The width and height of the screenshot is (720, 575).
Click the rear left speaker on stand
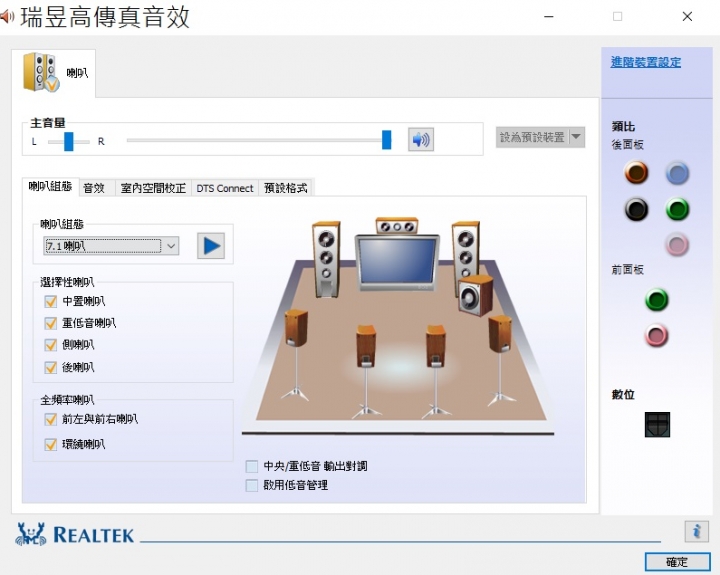366,372
